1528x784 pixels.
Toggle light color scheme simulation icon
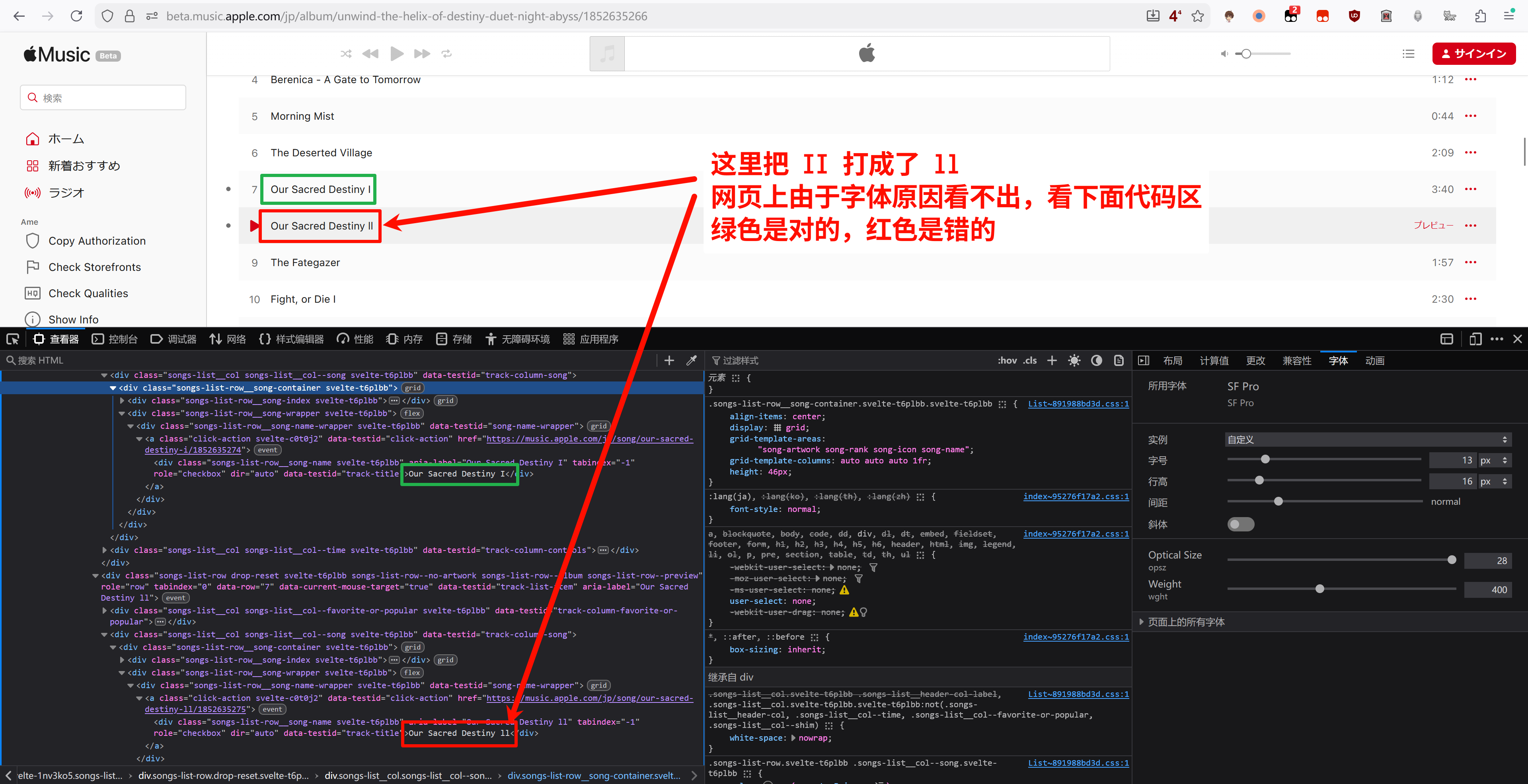(1074, 360)
